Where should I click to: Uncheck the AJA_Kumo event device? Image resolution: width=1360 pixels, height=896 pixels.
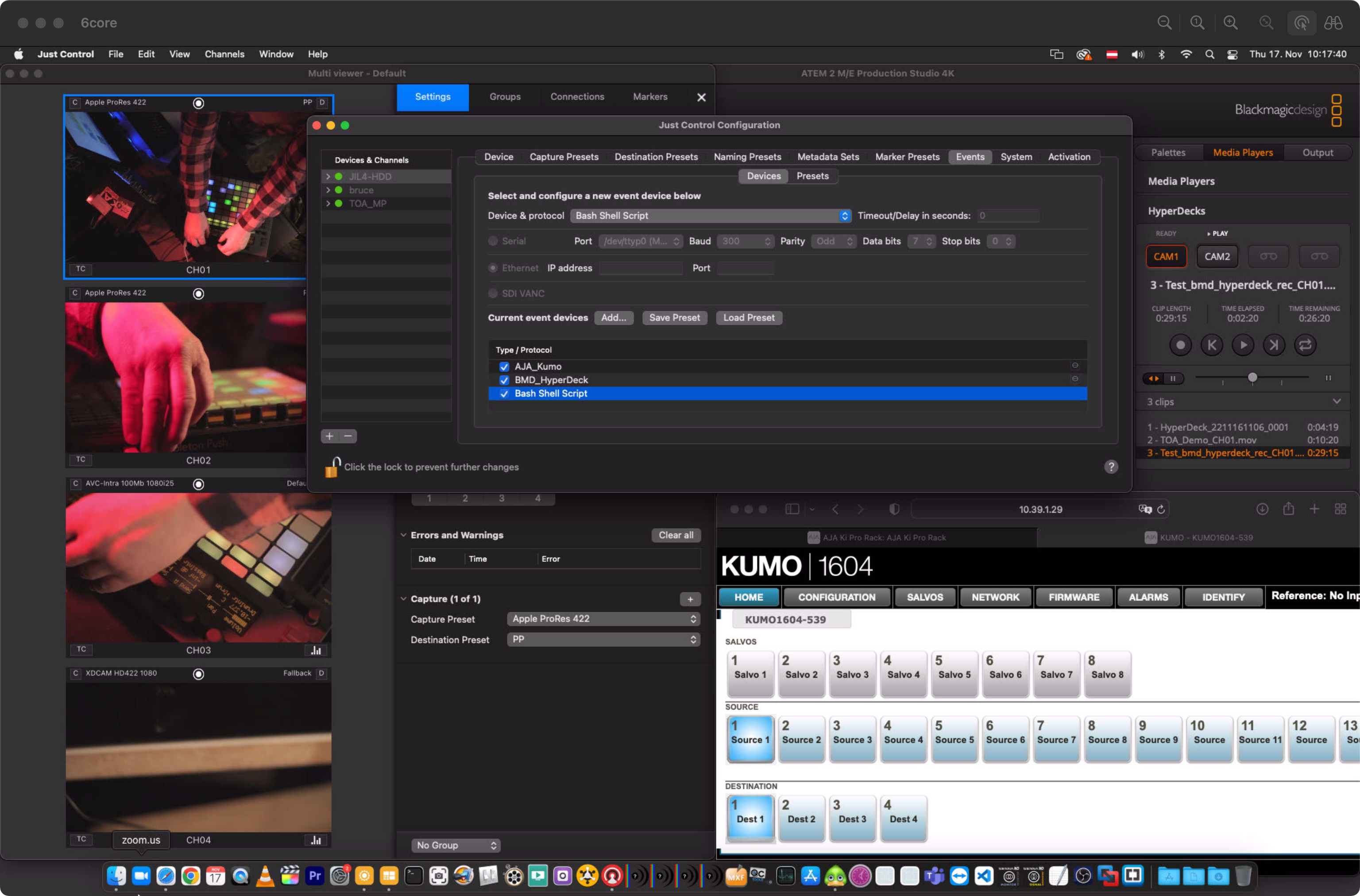pos(504,367)
